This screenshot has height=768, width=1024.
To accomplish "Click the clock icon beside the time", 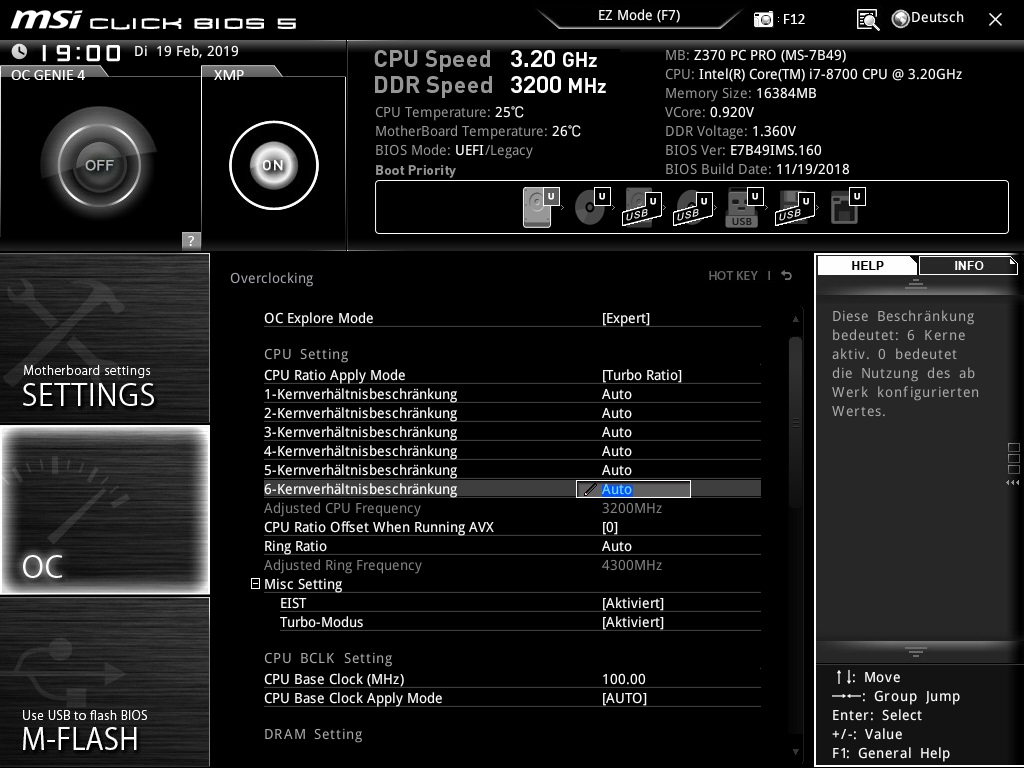I will pos(20,51).
